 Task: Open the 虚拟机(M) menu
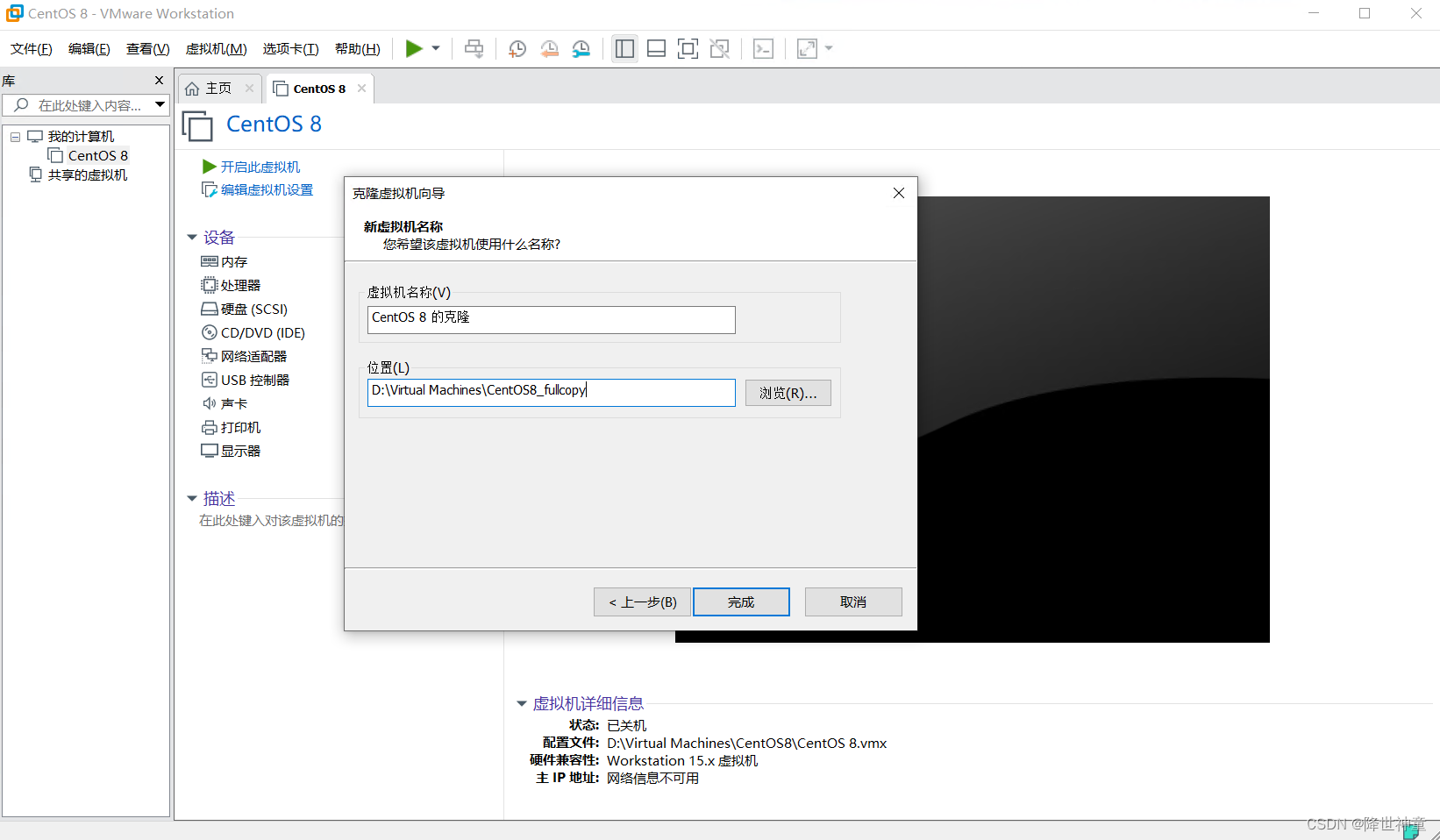217,49
